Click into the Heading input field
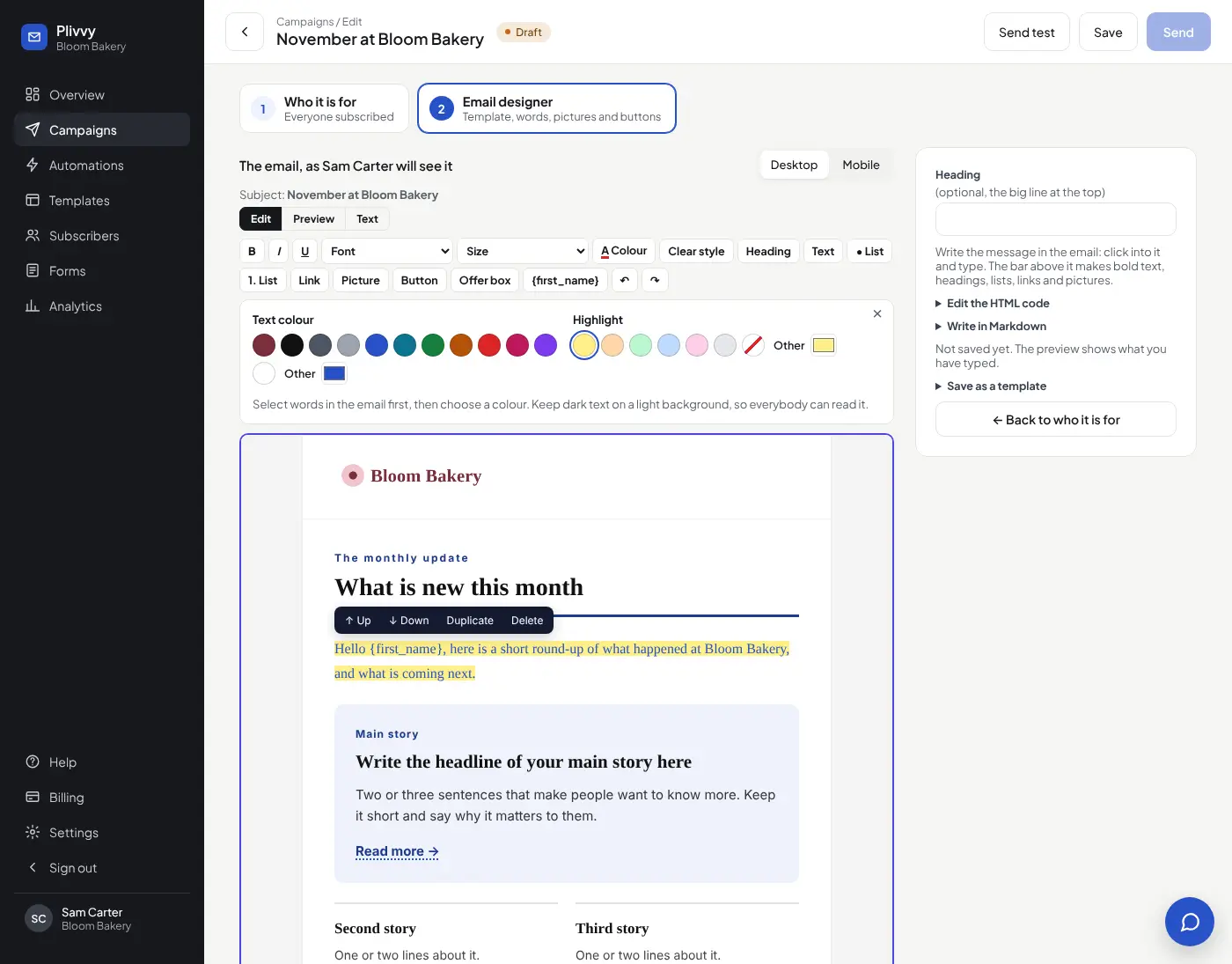The width and height of the screenshot is (1232, 964). click(x=1056, y=219)
